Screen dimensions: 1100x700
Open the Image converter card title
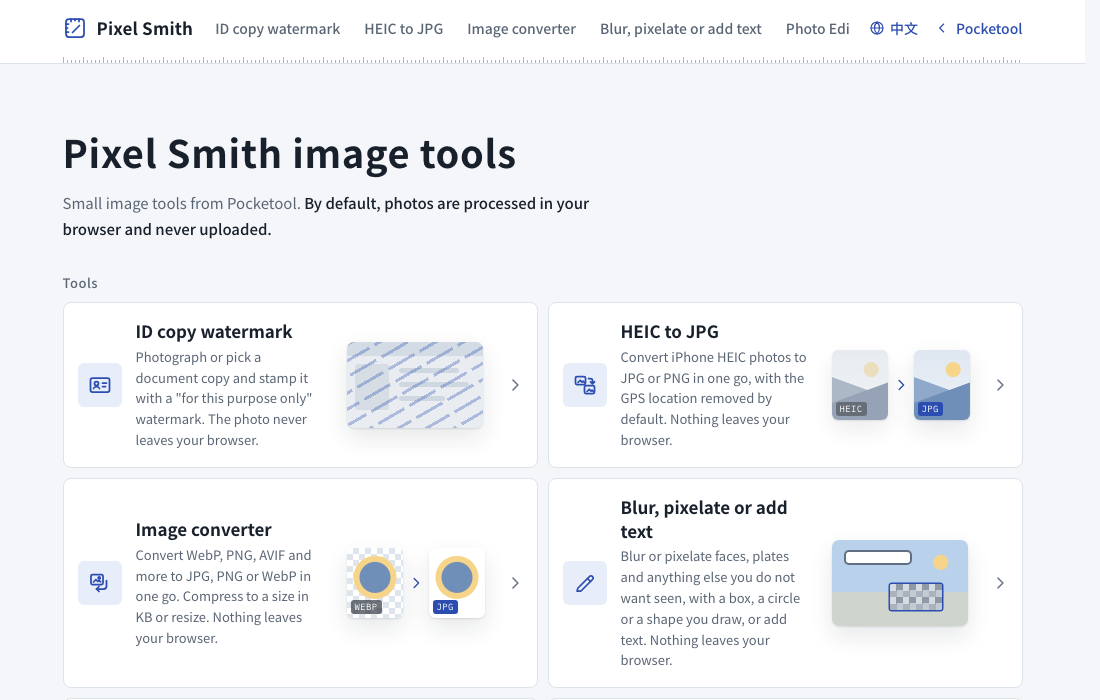click(203, 530)
